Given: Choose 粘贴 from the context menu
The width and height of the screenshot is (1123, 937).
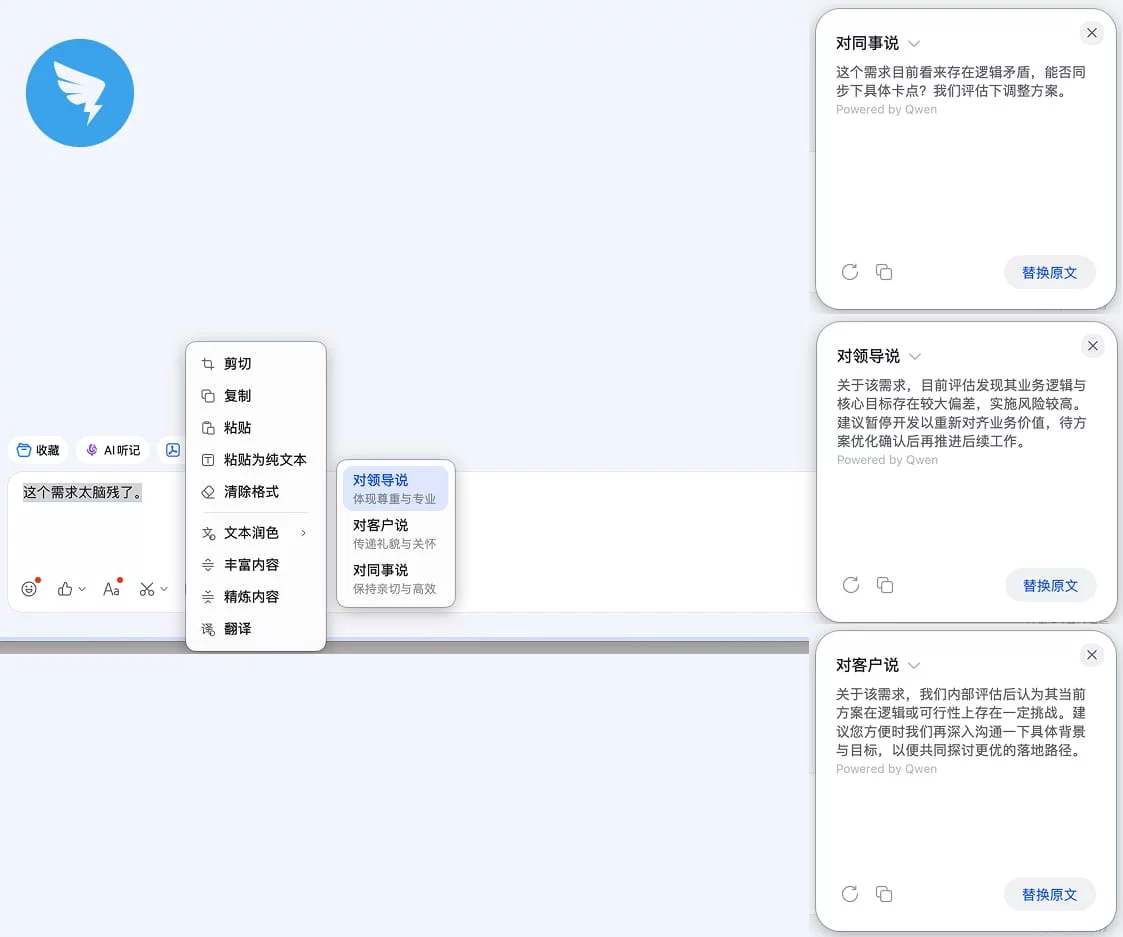Looking at the screenshot, I should coord(256,428).
